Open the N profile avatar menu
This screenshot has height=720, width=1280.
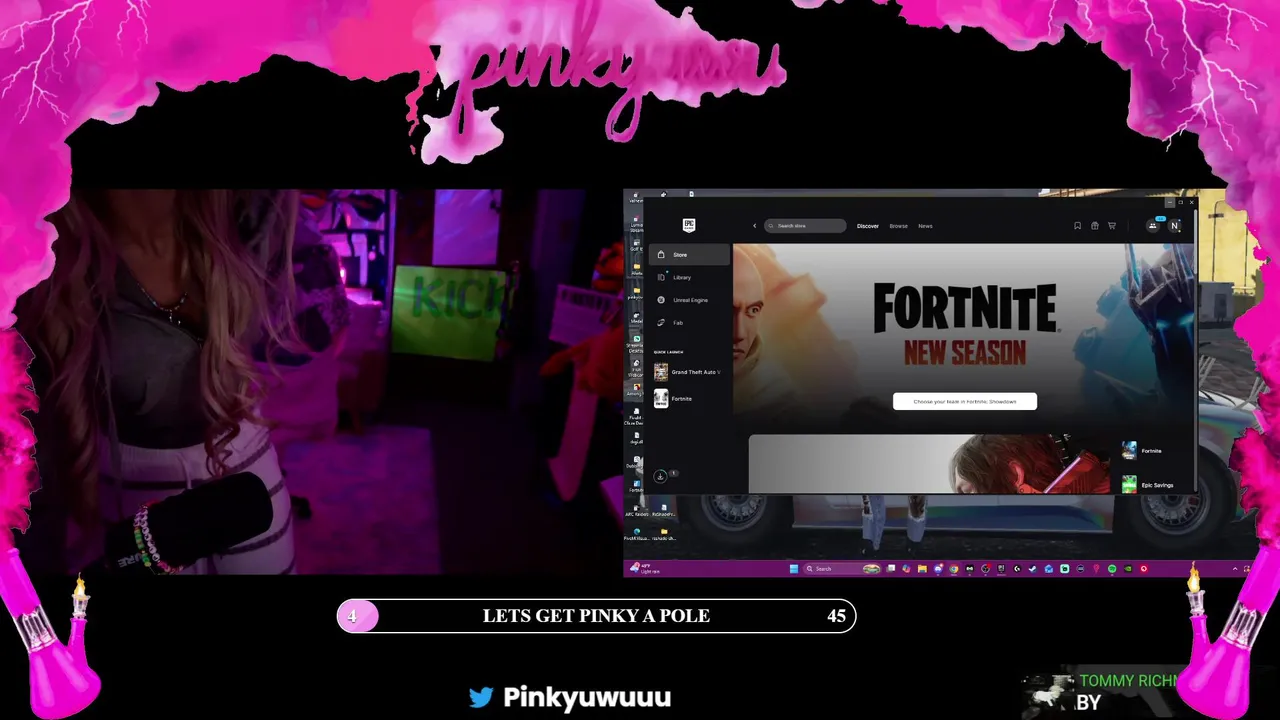(1175, 226)
